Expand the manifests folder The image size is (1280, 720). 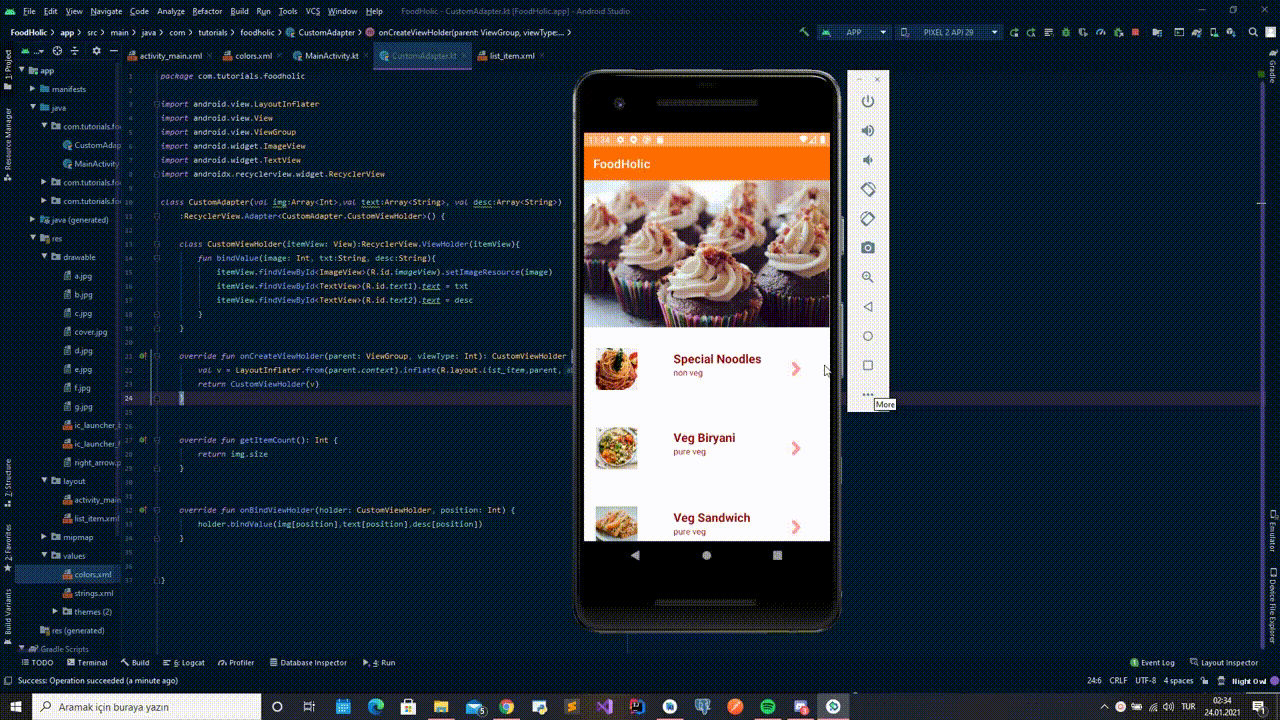(33, 89)
